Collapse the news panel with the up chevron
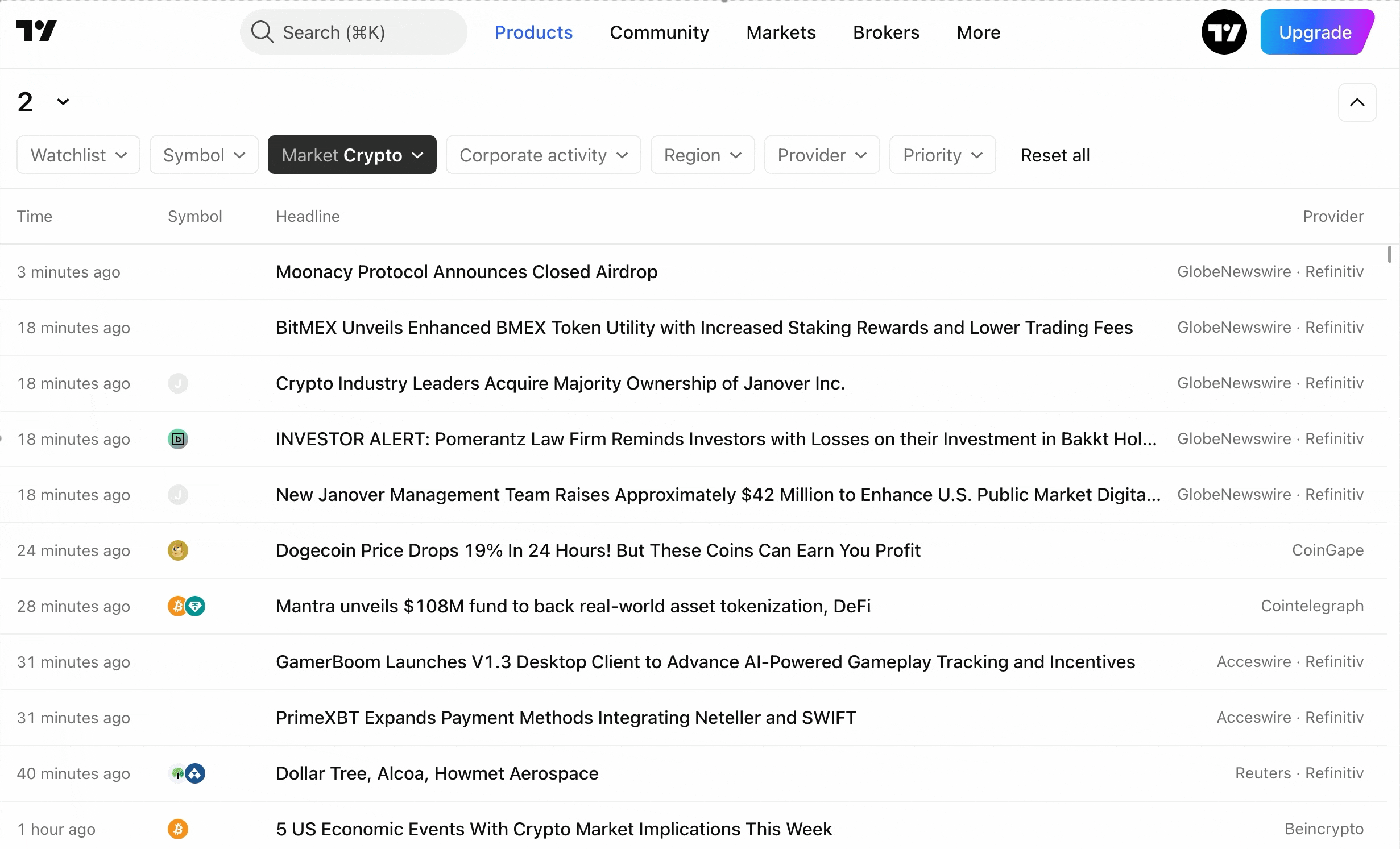 1357,102
